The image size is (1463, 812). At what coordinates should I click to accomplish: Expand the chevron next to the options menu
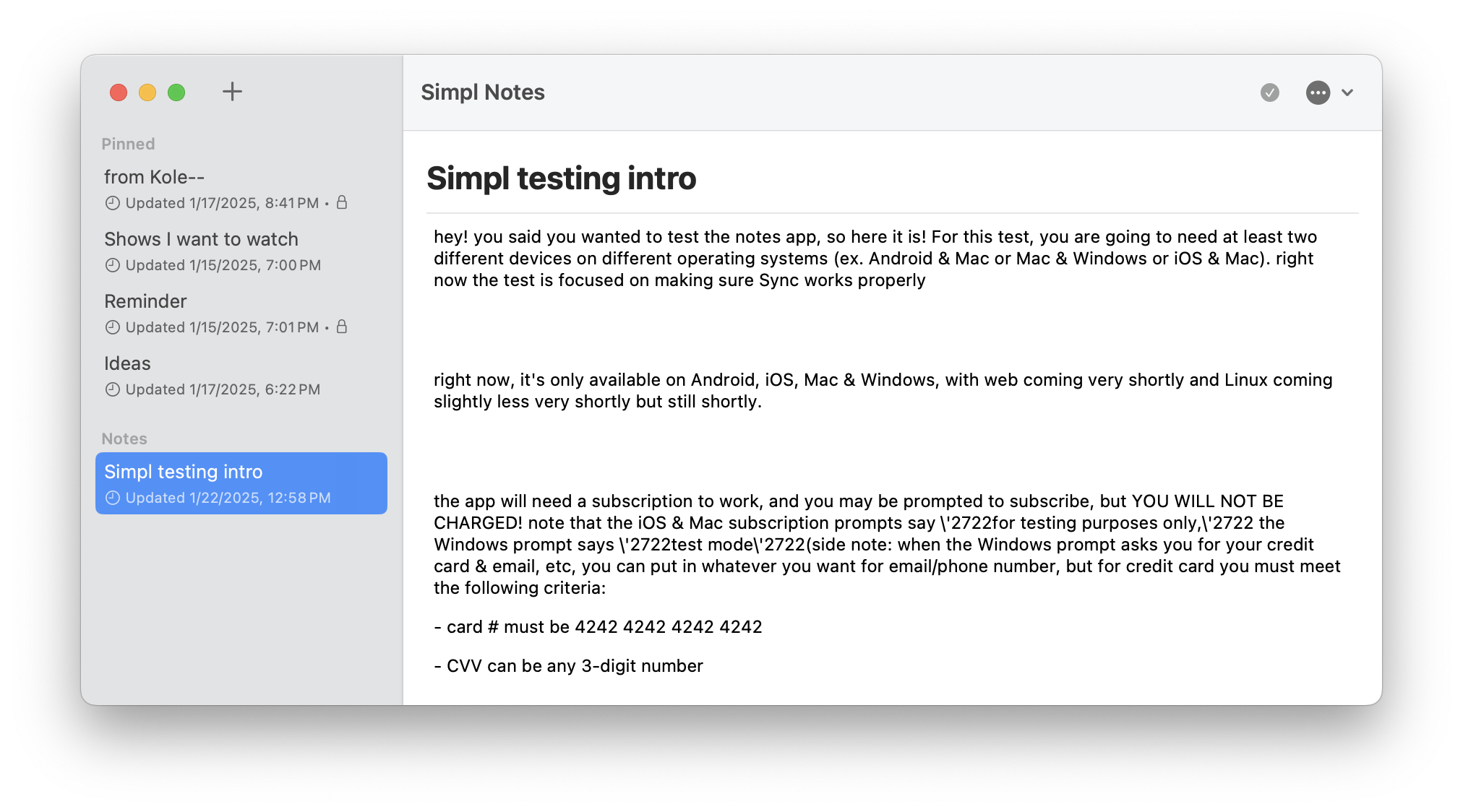(x=1347, y=93)
